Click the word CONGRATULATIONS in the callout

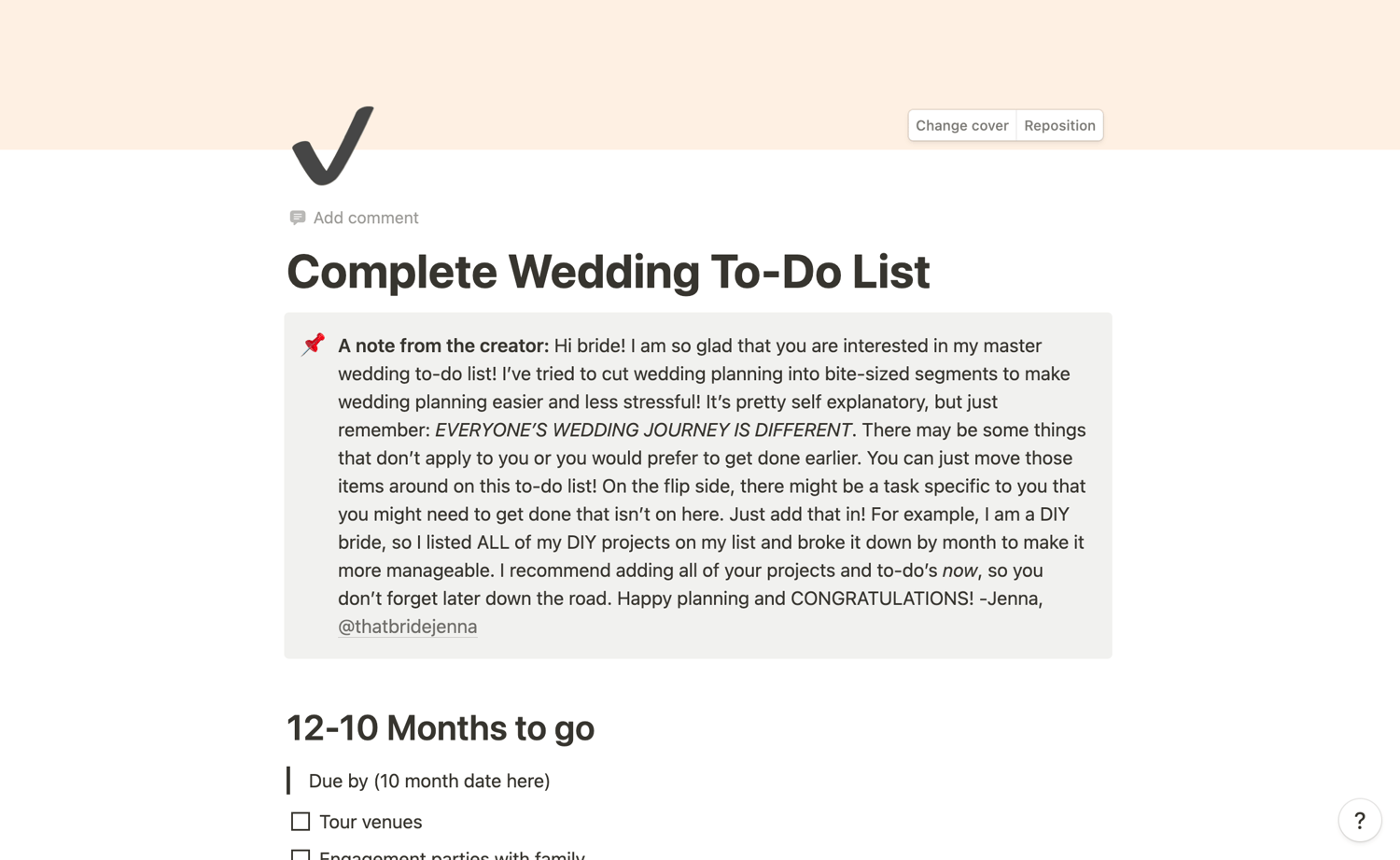(x=881, y=599)
